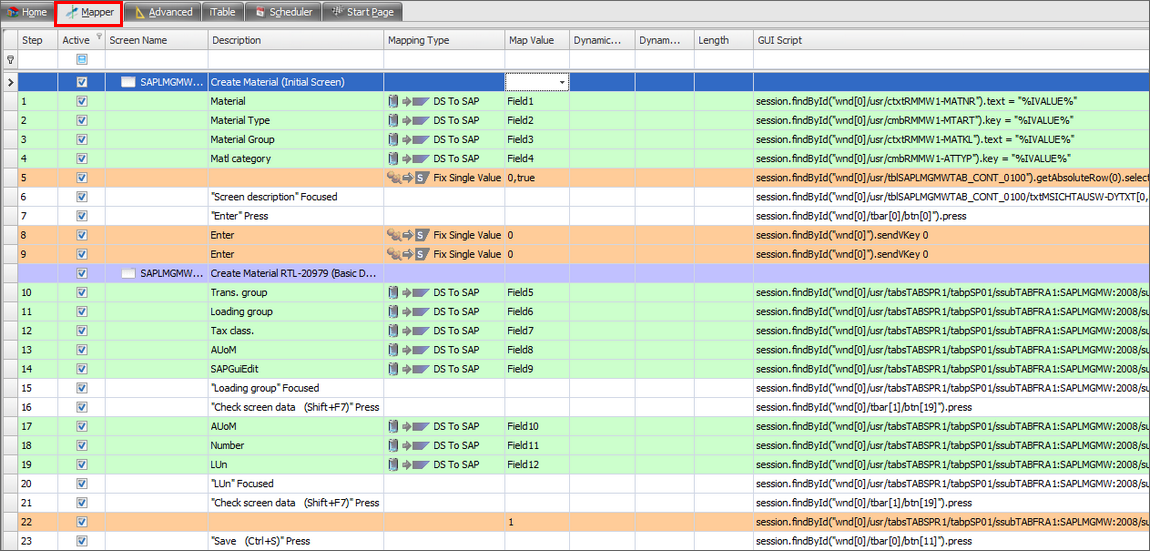Toggle Active checkbox for the Create Material (Initial Screen) row
The height and width of the screenshot is (551, 1150).
pyautogui.click(x=82, y=82)
